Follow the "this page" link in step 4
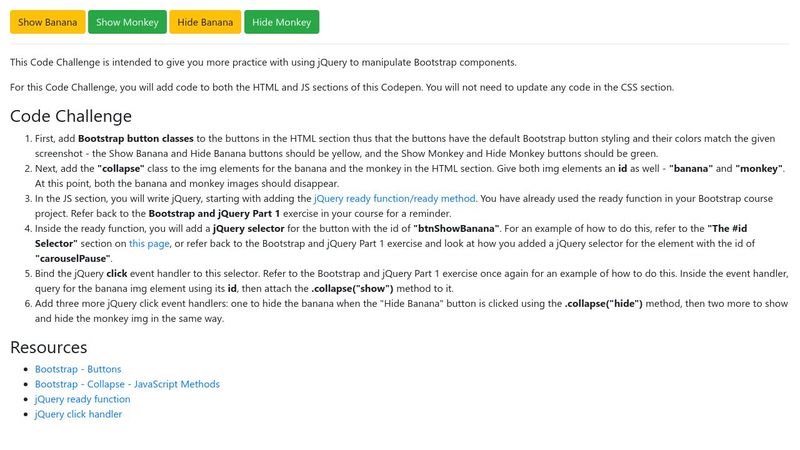 point(152,243)
